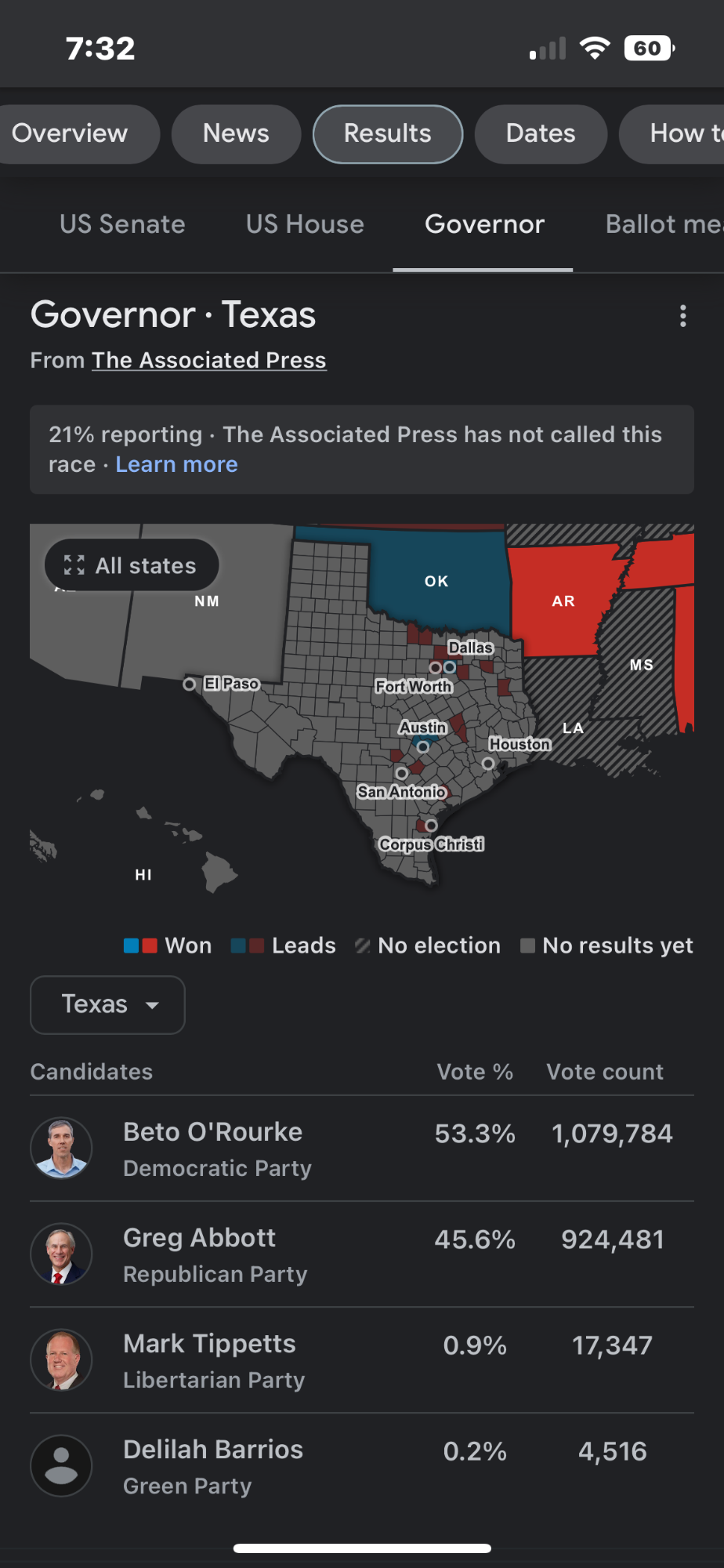Select the News chip
This screenshot has width=724, height=1568.
236,134
